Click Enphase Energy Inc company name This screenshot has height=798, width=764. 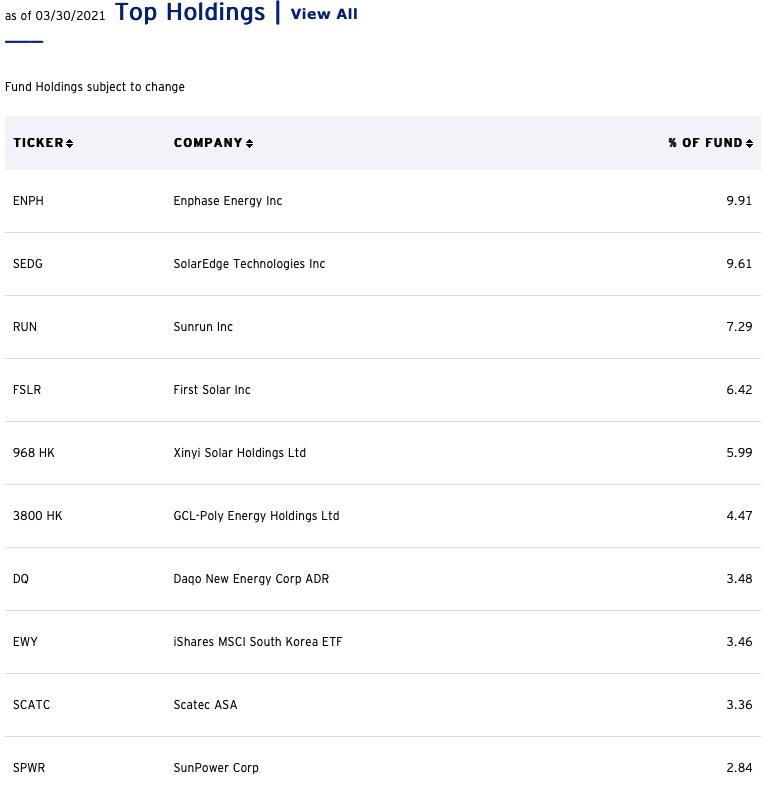228,201
